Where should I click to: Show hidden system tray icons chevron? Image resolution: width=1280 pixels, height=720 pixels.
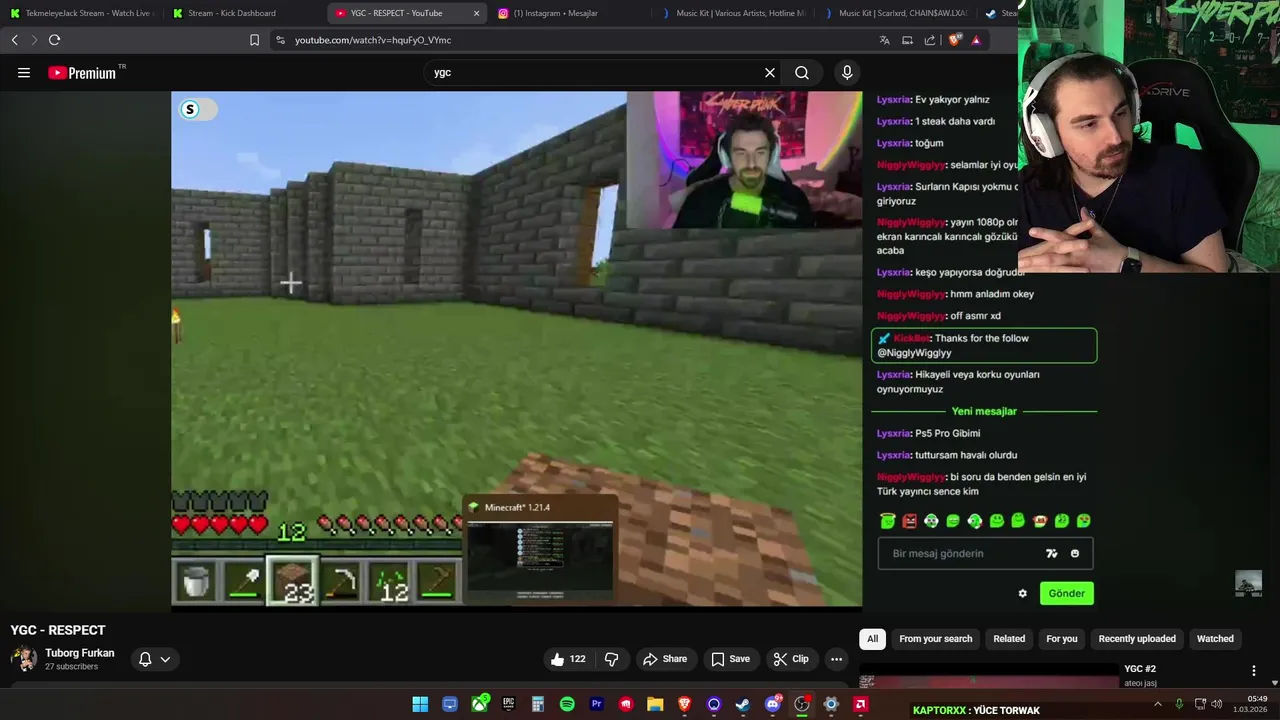(x=1158, y=704)
